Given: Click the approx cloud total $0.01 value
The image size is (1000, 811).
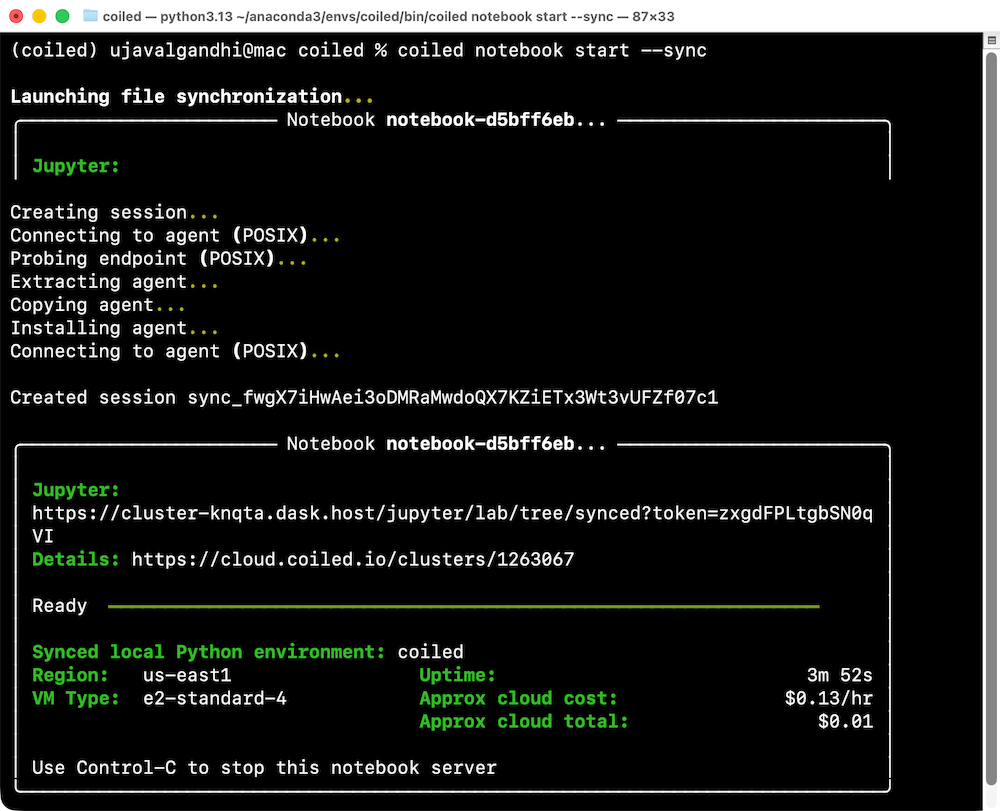Looking at the screenshot, I should click(x=845, y=721).
